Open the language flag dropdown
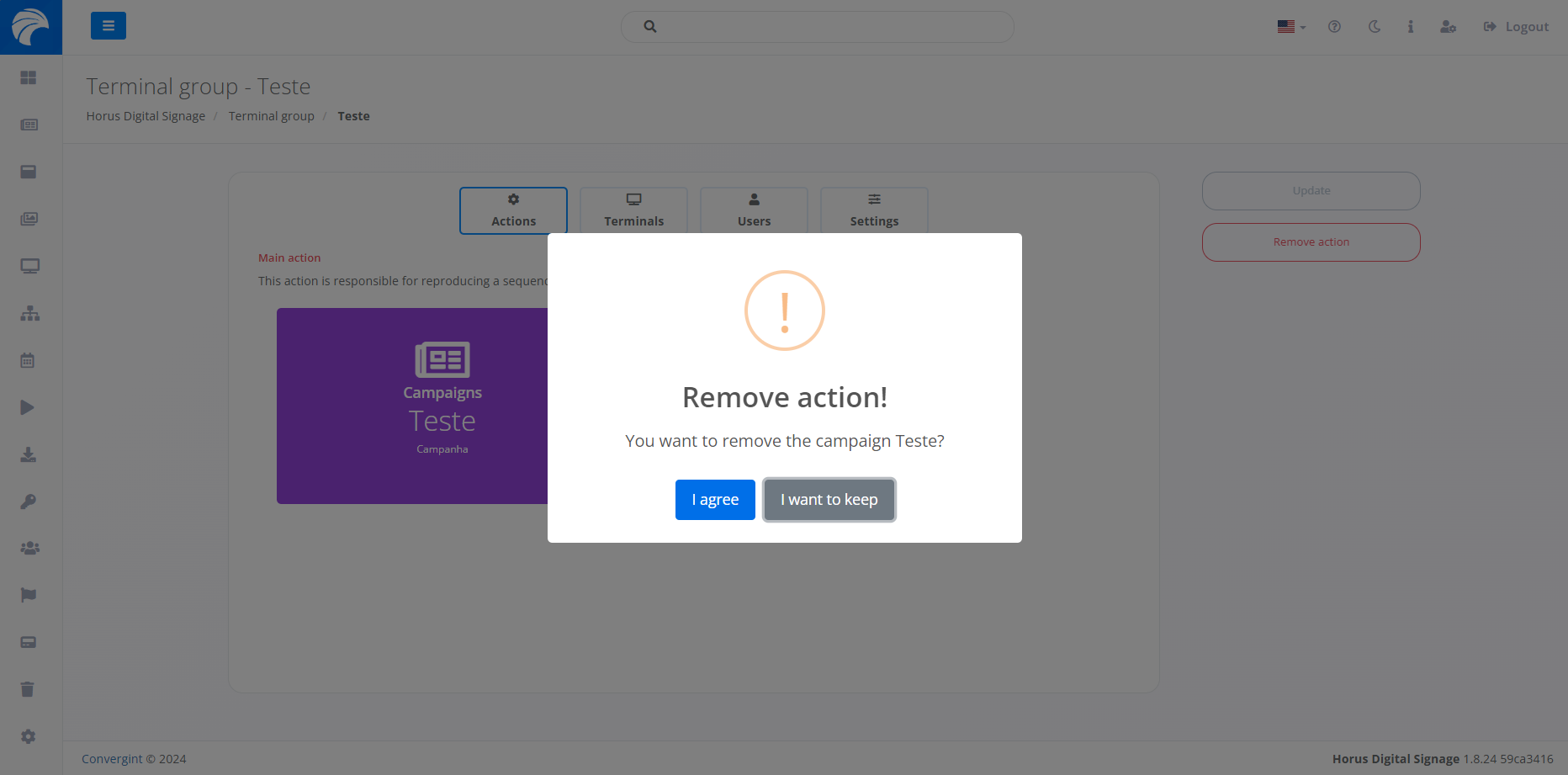Viewport: 1568px width, 775px height. [x=1291, y=27]
